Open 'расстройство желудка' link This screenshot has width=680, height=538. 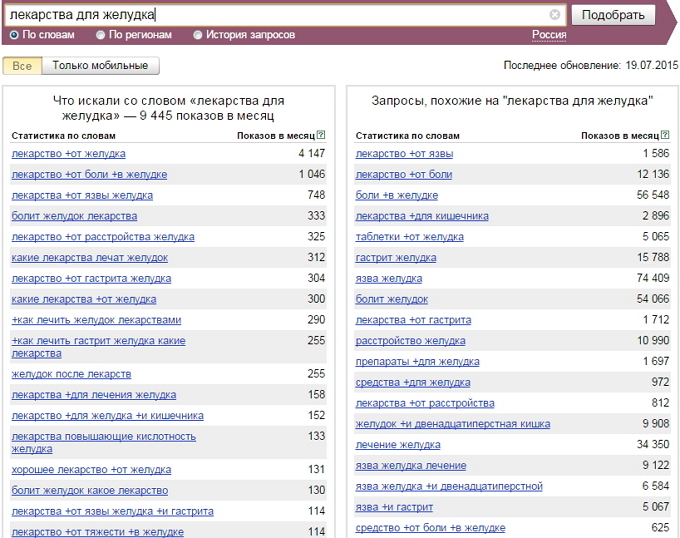coord(410,341)
